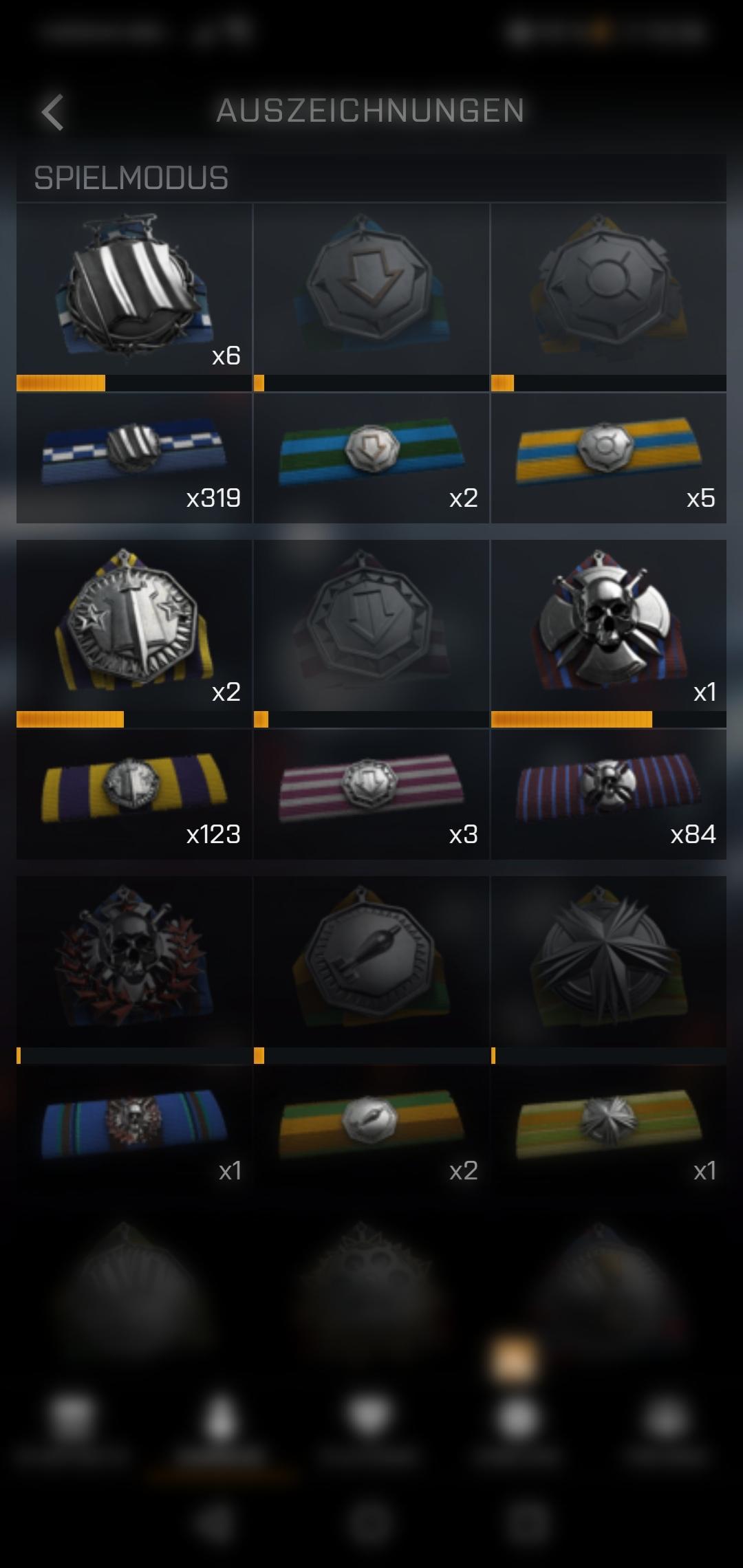The image size is (743, 1568).
Task: Select the yellow-blue ribbon with x5
Action: click(609, 458)
